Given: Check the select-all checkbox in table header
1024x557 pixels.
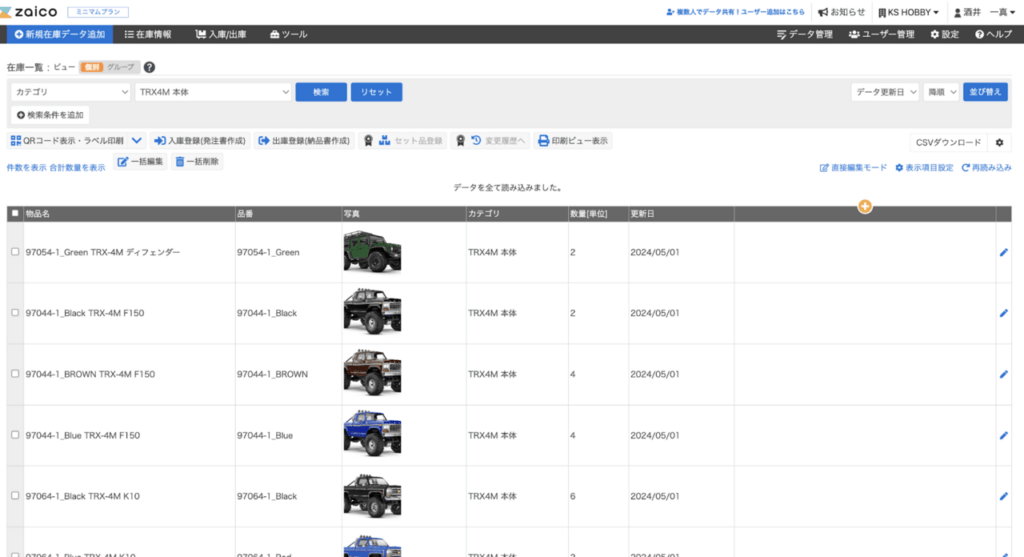Looking at the screenshot, I should pyautogui.click(x=14, y=213).
